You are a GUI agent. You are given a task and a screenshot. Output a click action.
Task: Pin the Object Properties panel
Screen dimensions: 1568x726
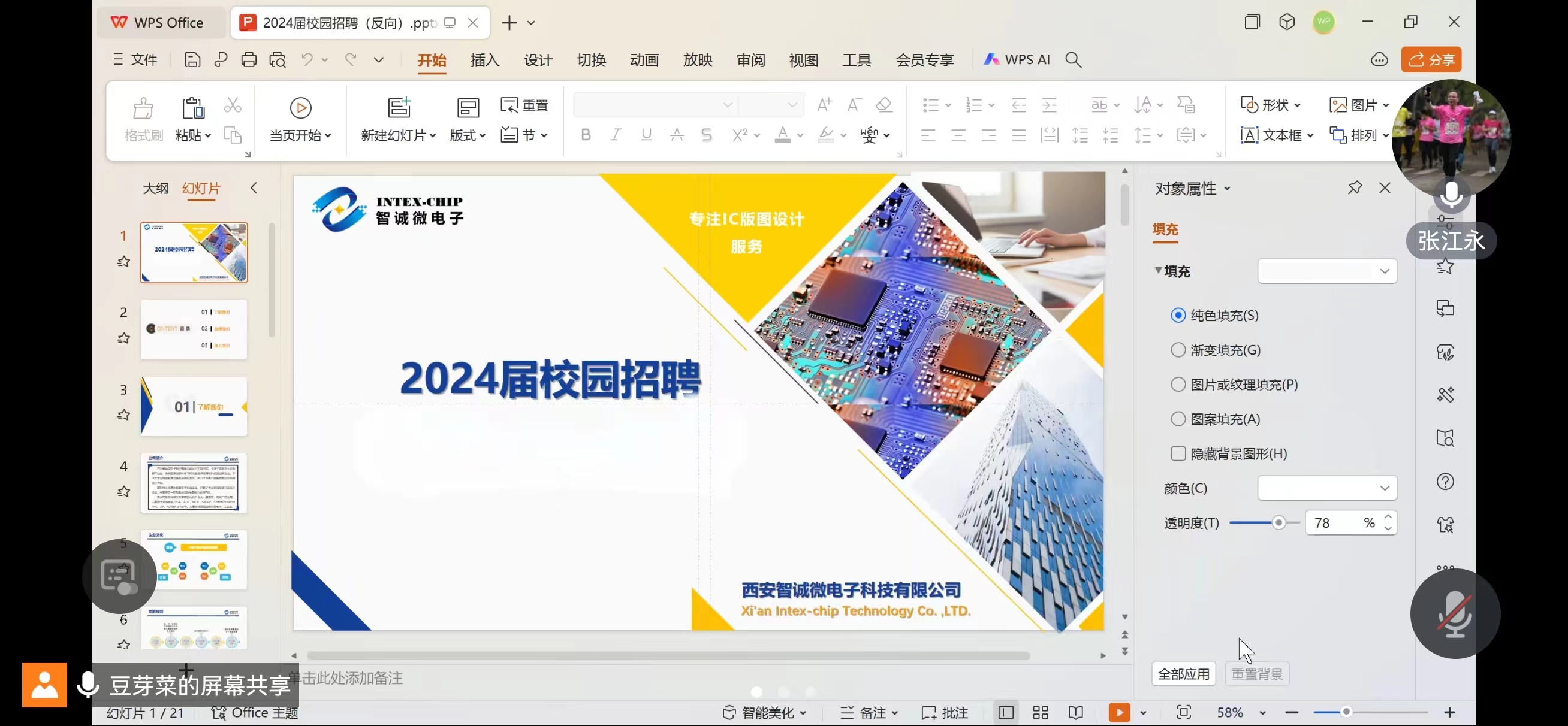tap(1355, 188)
